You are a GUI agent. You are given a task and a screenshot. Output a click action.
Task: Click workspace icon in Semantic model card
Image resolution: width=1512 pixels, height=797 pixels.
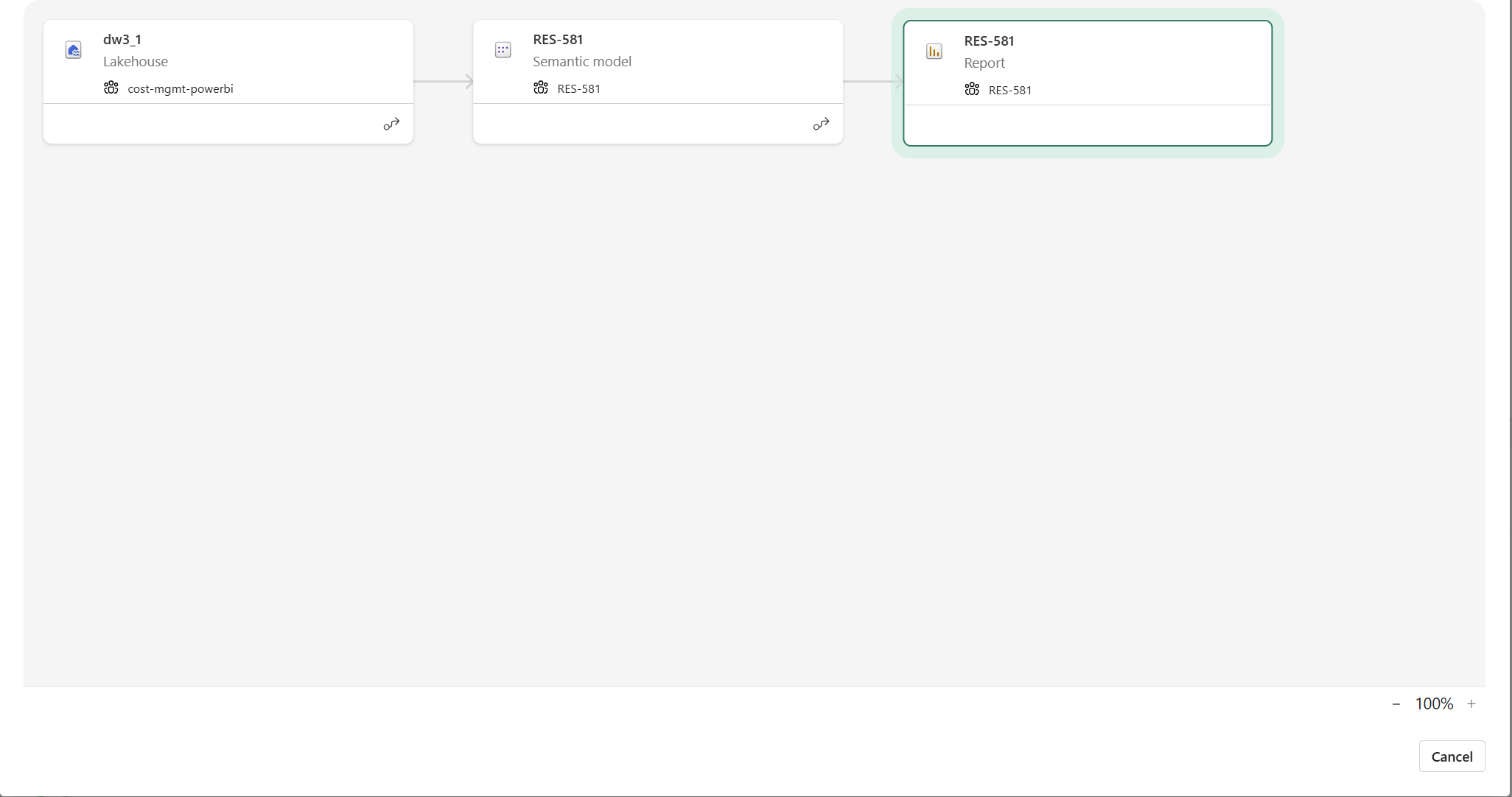tap(541, 88)
